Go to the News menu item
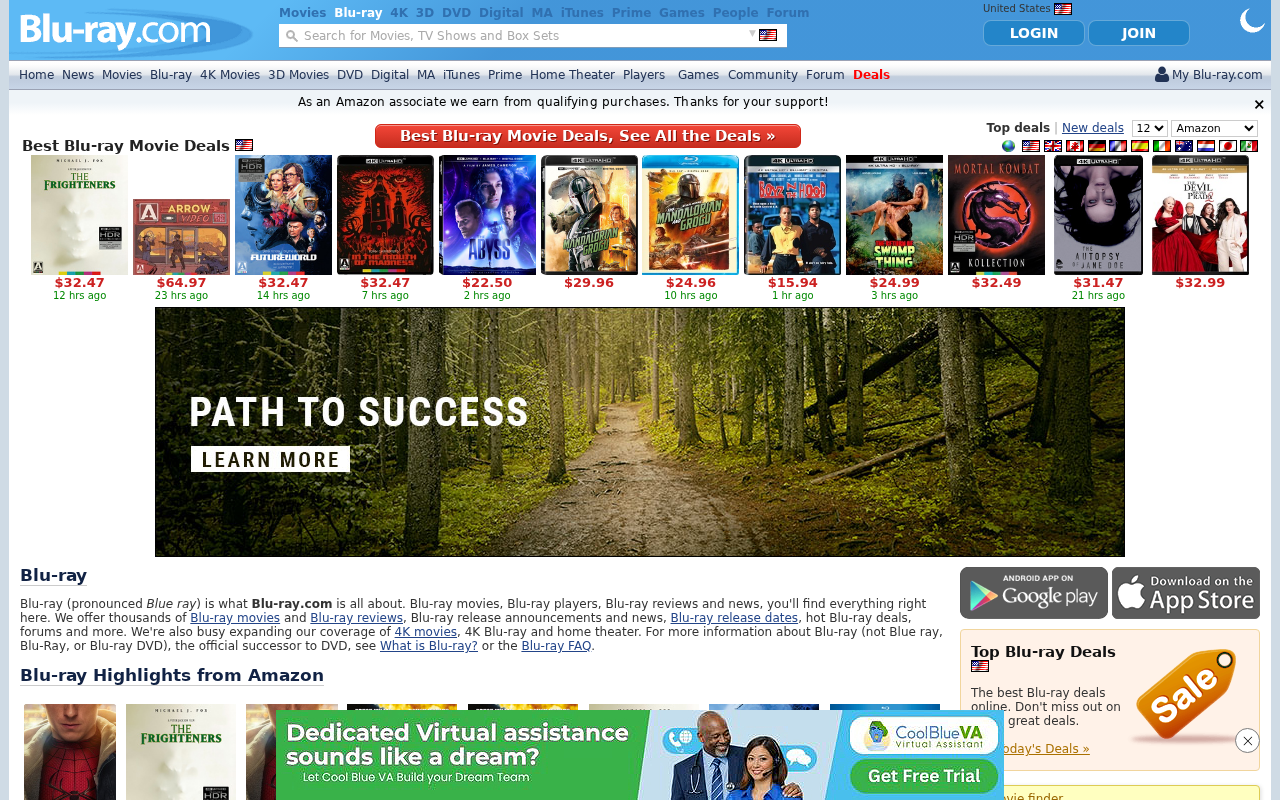 click(78, 75)
